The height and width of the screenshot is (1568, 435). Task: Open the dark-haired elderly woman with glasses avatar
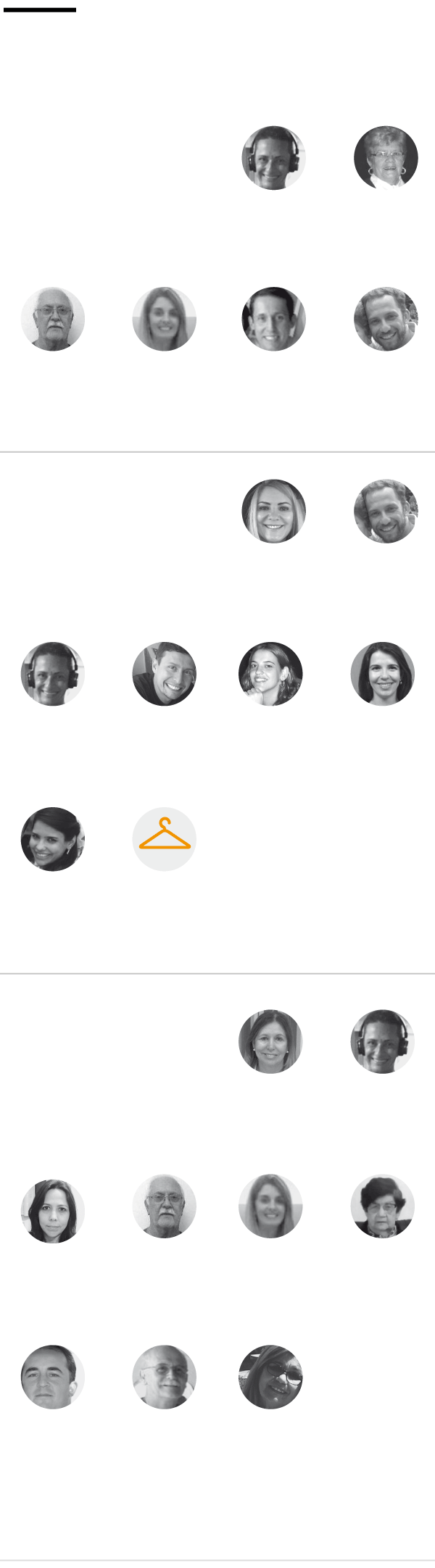tap(383, 1206)
